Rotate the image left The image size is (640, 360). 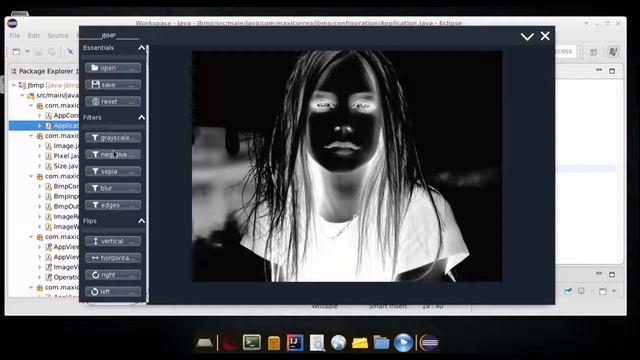(x=113, y=291)
